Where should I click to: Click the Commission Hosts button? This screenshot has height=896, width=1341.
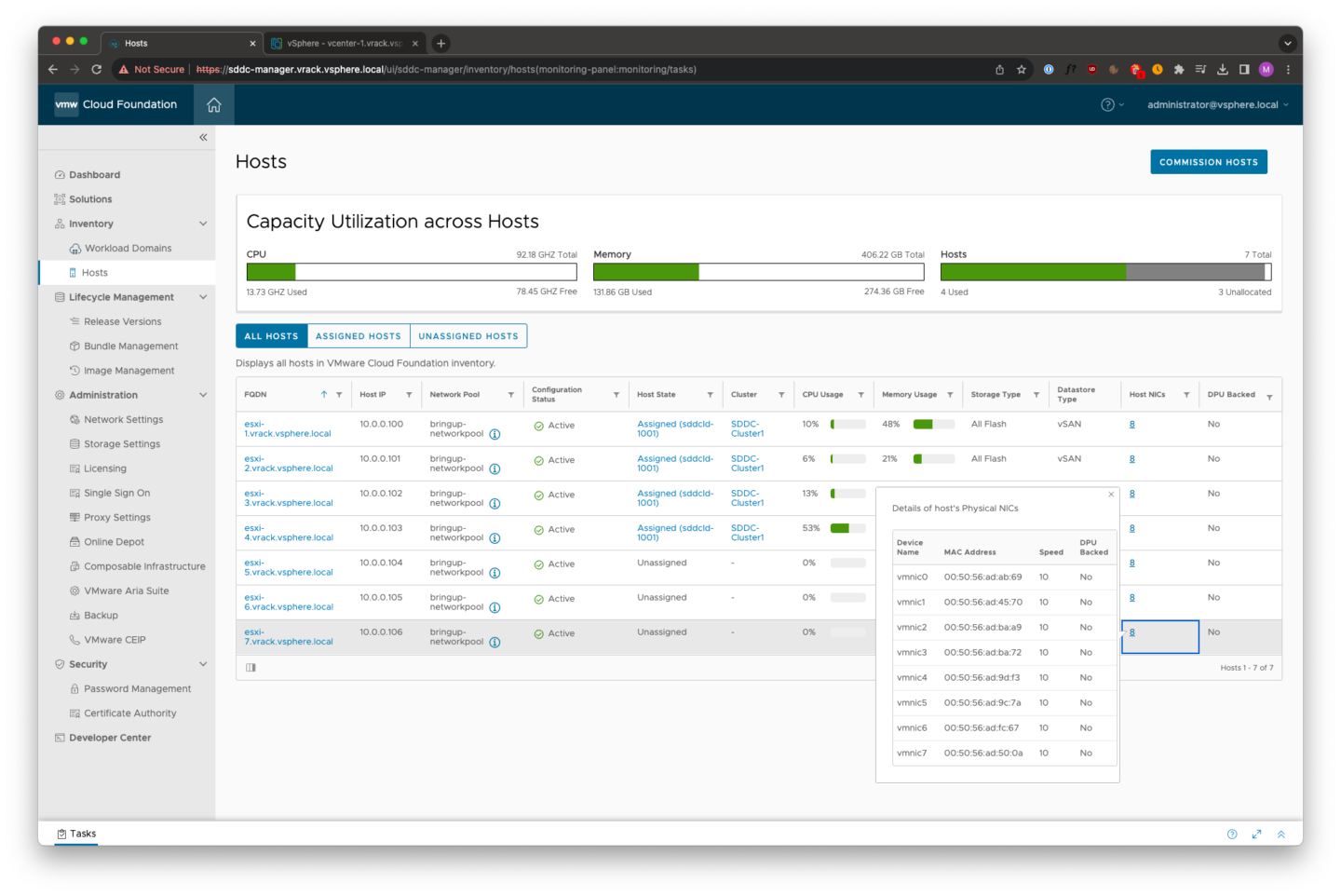[1208, 161]
